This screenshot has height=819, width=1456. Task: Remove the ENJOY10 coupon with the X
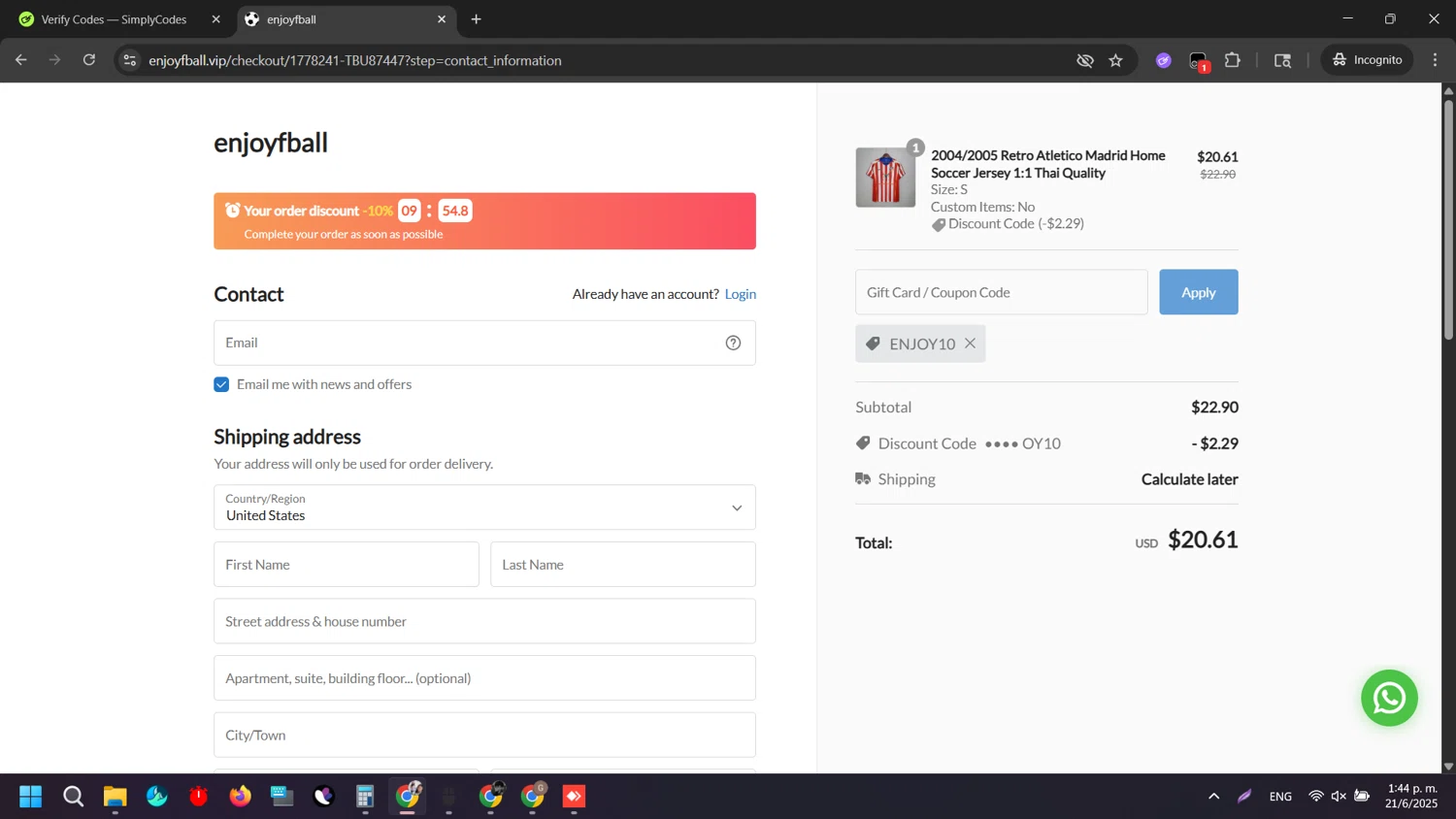pyautogui.click(x=970, y=344)
